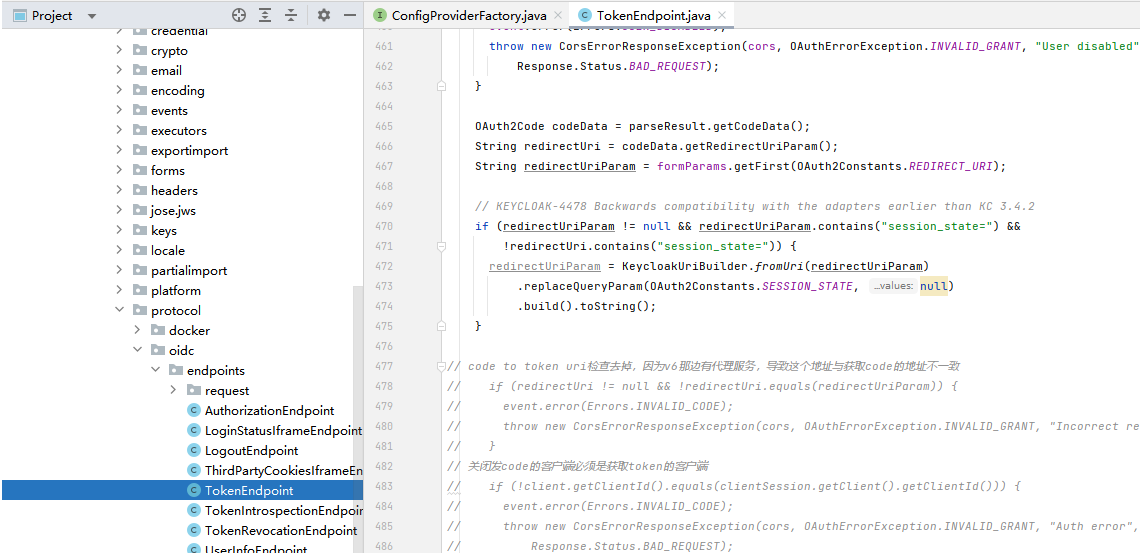The image size is (1142, 553).
Task: Expand the platform folder
Action: click(x=119, y=290)
